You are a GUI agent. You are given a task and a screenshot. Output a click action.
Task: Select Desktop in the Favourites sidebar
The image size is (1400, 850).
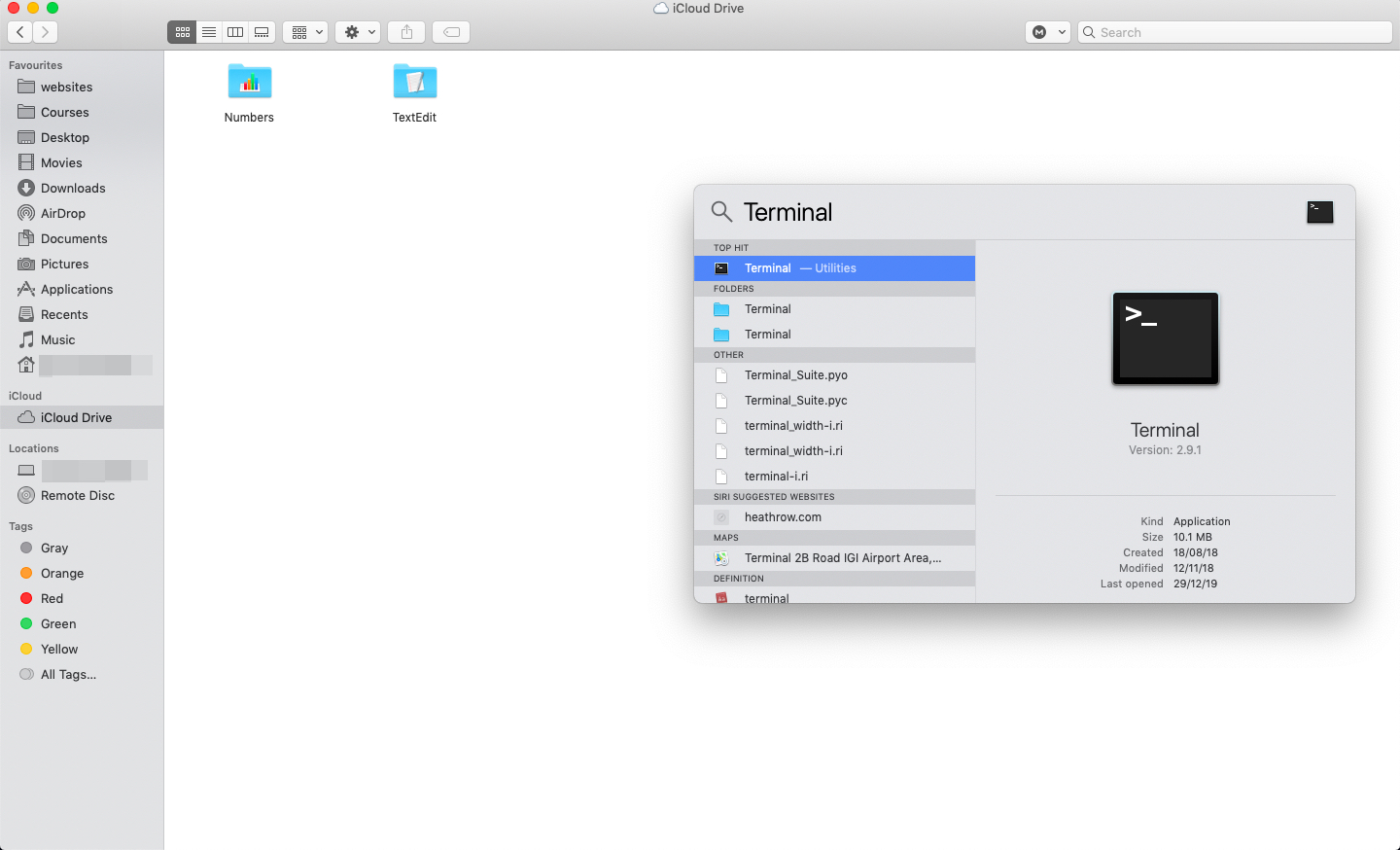click(82, 137)
